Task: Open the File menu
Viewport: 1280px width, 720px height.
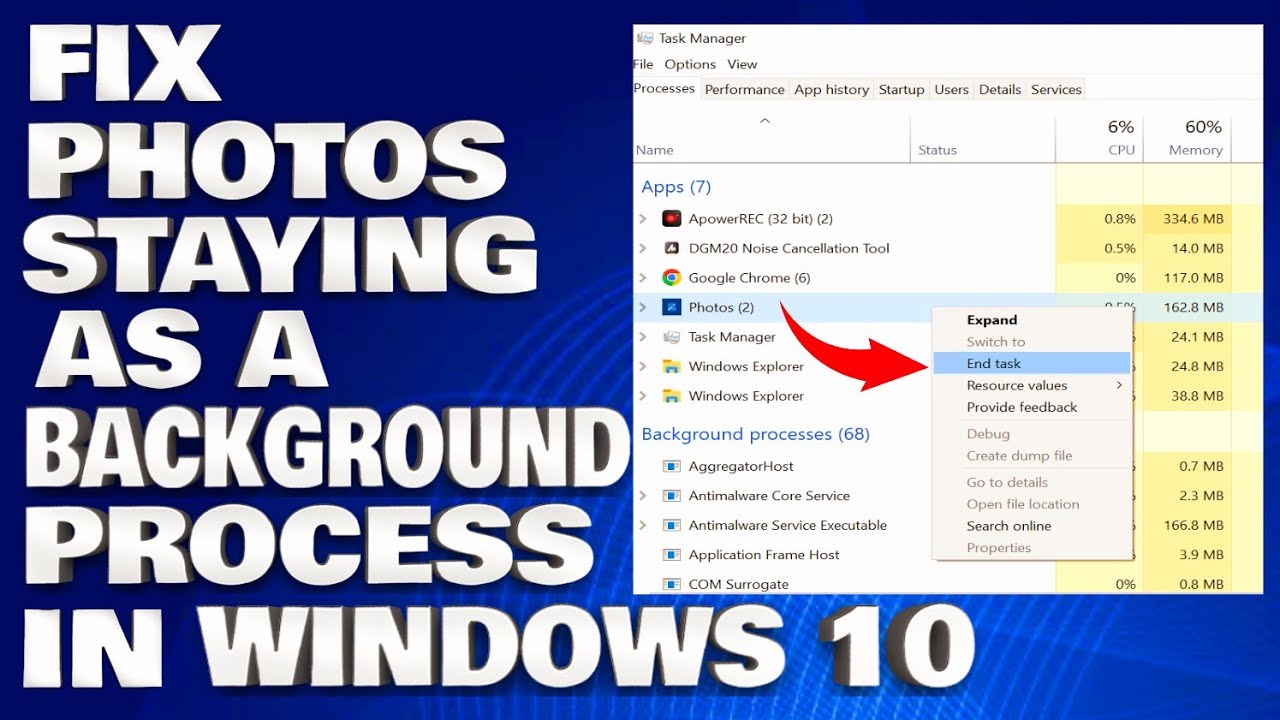Action: tap(643, 64)
